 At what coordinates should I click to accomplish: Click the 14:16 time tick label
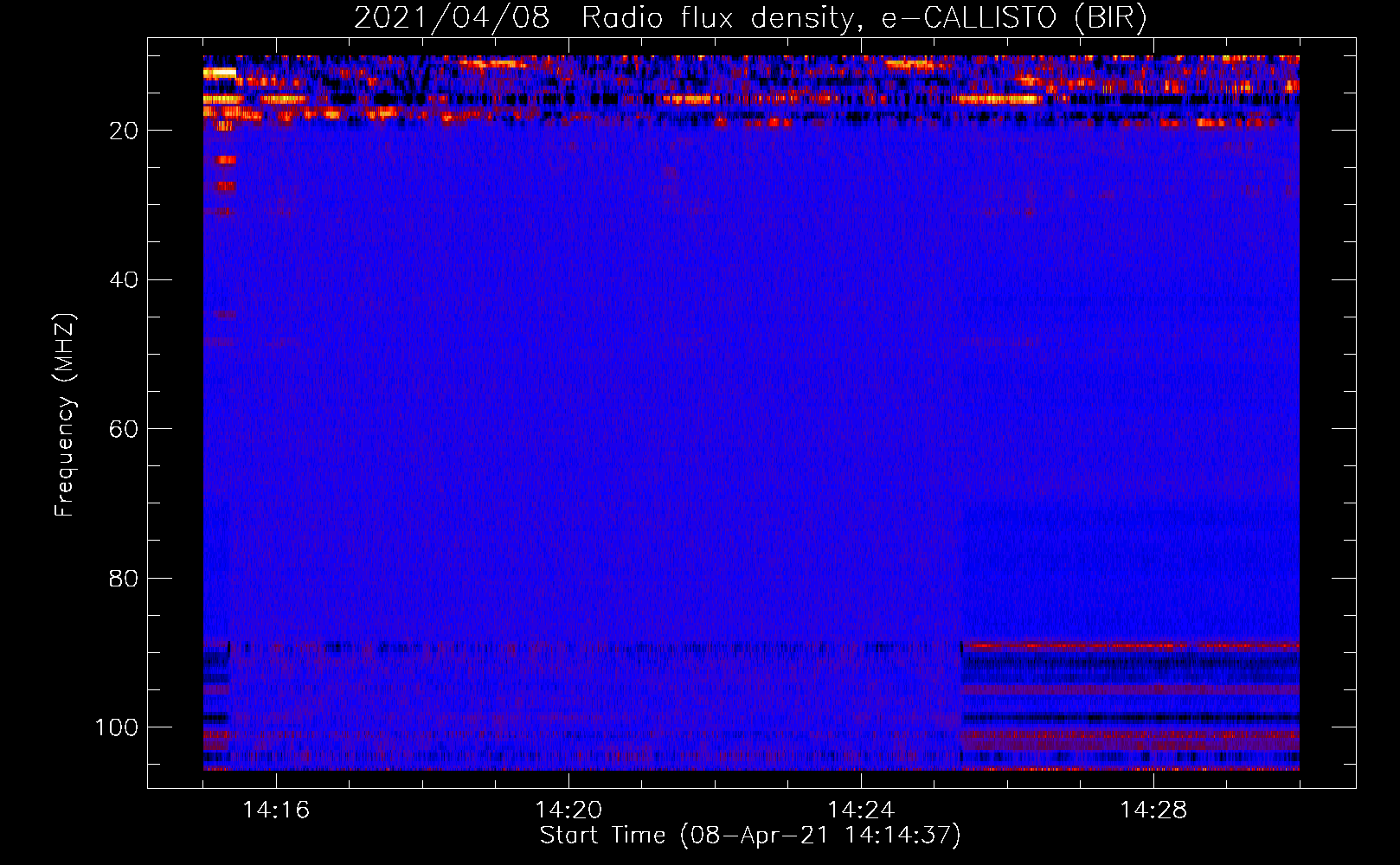(276, 811)
